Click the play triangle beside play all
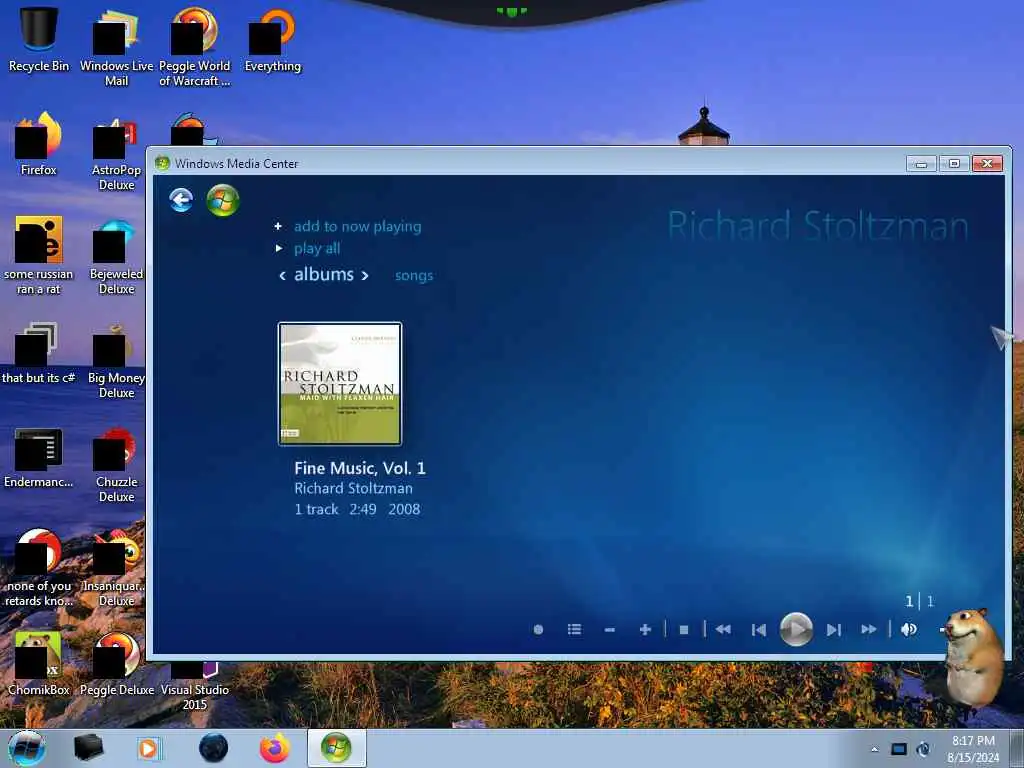 pyautogui.click(x=279, y=248)
